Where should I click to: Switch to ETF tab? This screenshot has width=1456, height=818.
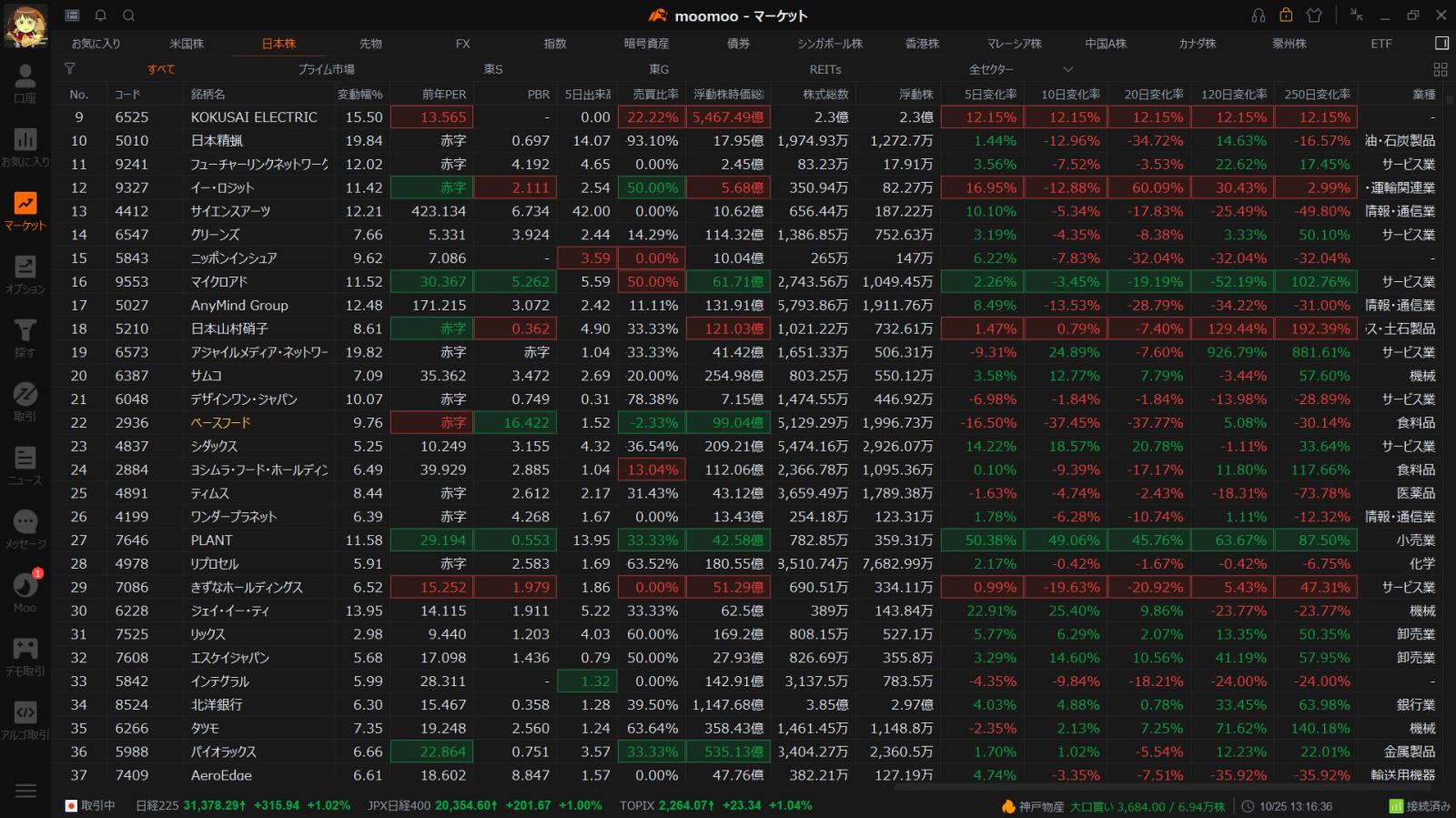(1381, 43)
